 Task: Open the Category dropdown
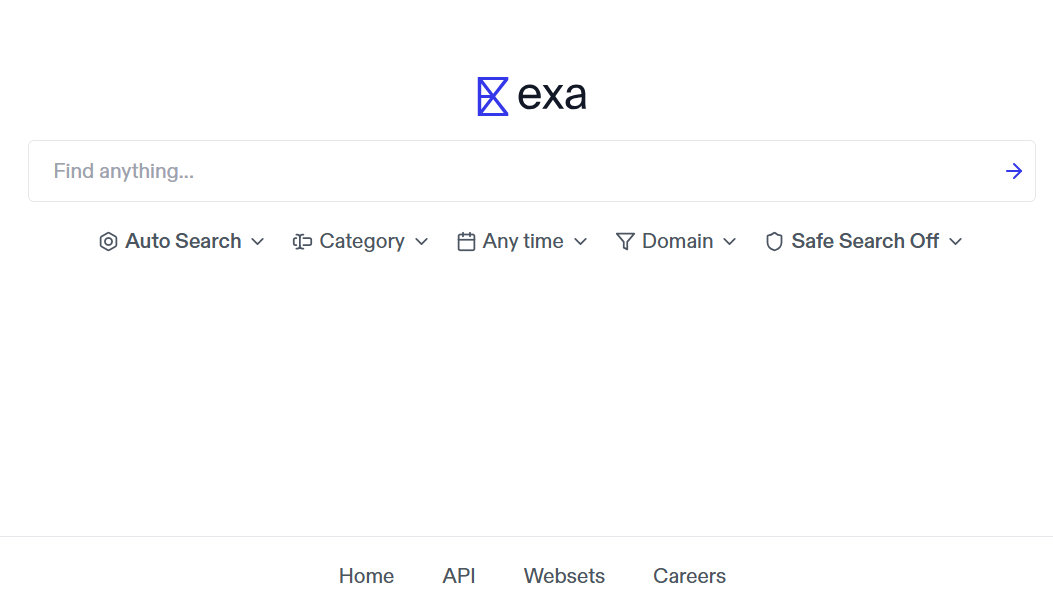(362, 241)
